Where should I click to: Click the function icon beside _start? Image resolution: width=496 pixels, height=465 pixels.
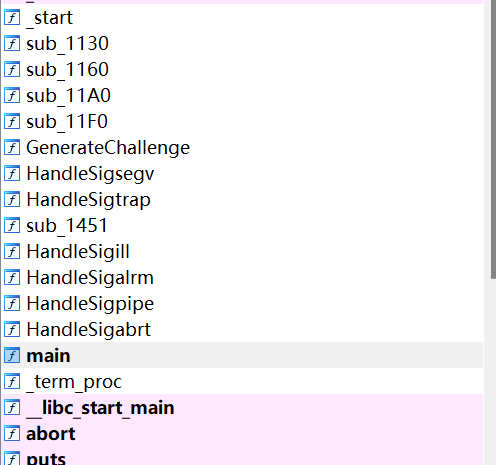coord(12,18)
